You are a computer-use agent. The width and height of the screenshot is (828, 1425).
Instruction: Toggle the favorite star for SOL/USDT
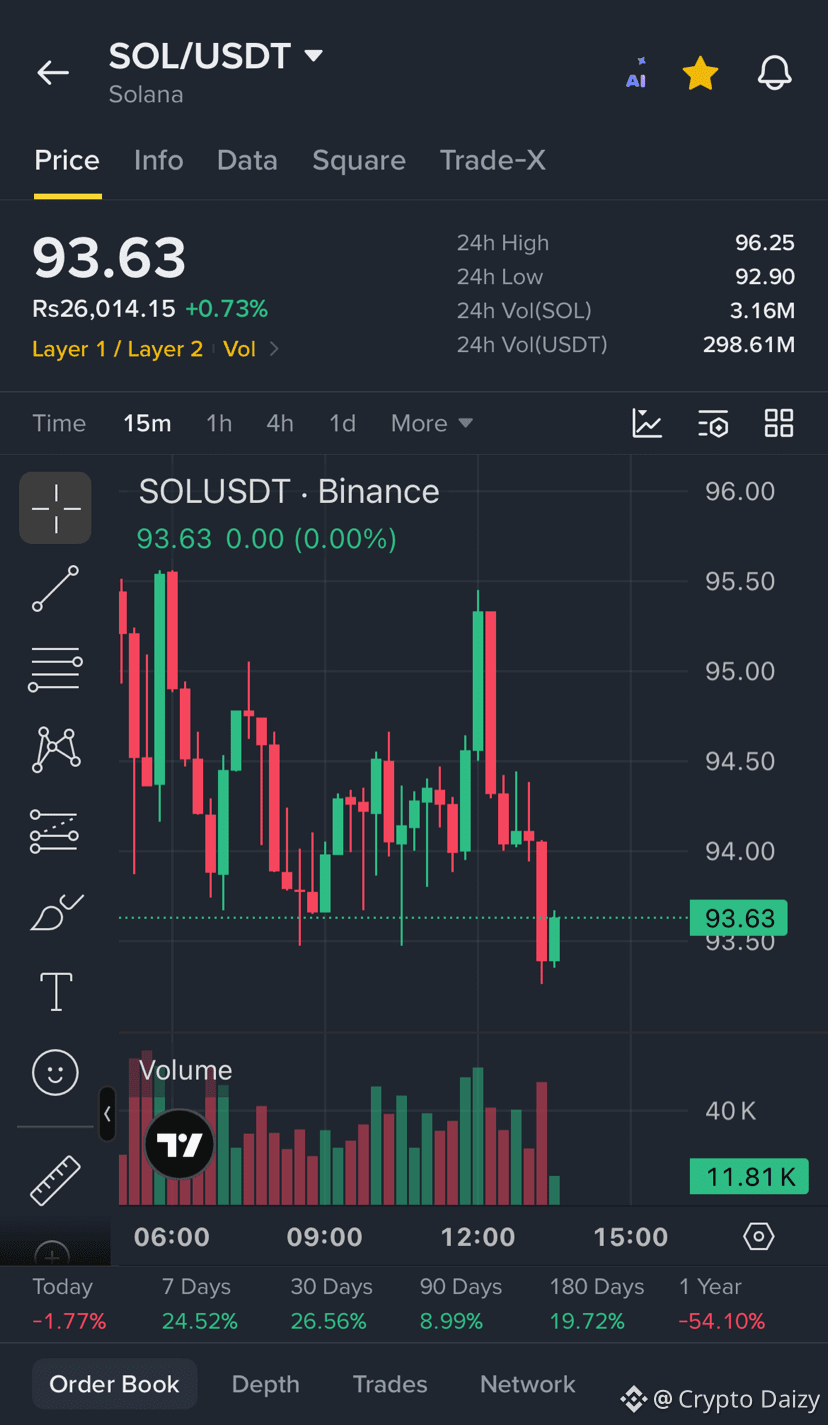tap(700, 73)
